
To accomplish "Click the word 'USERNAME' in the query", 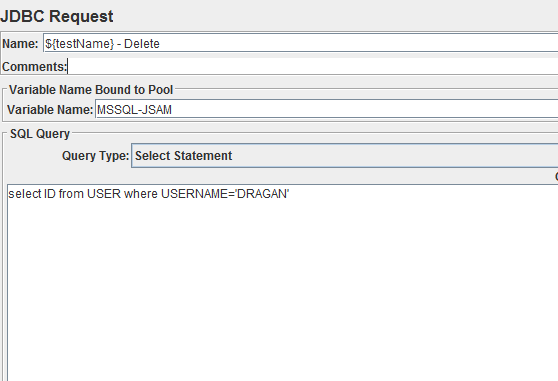I will 194,194.
